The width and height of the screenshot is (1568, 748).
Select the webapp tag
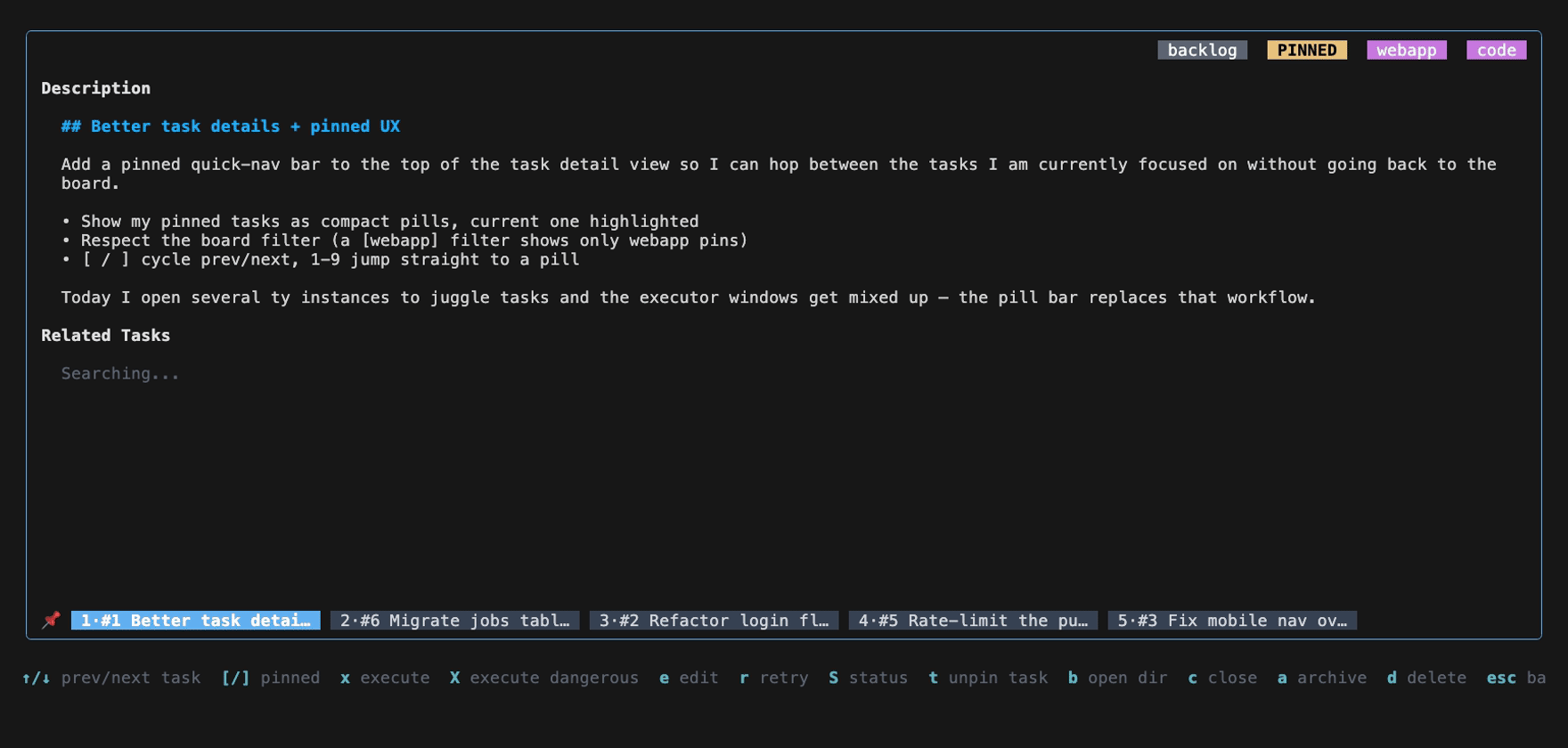[x=1407, y=50]
